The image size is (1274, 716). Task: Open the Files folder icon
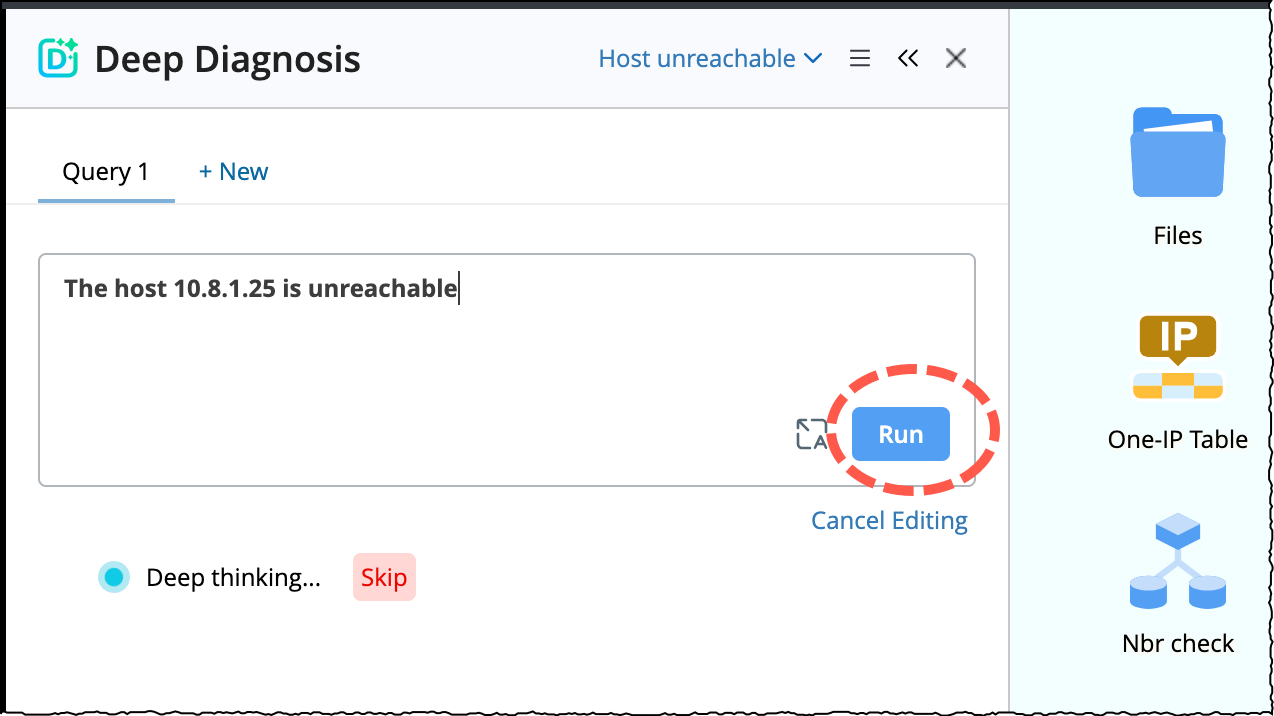(1178, 152)
